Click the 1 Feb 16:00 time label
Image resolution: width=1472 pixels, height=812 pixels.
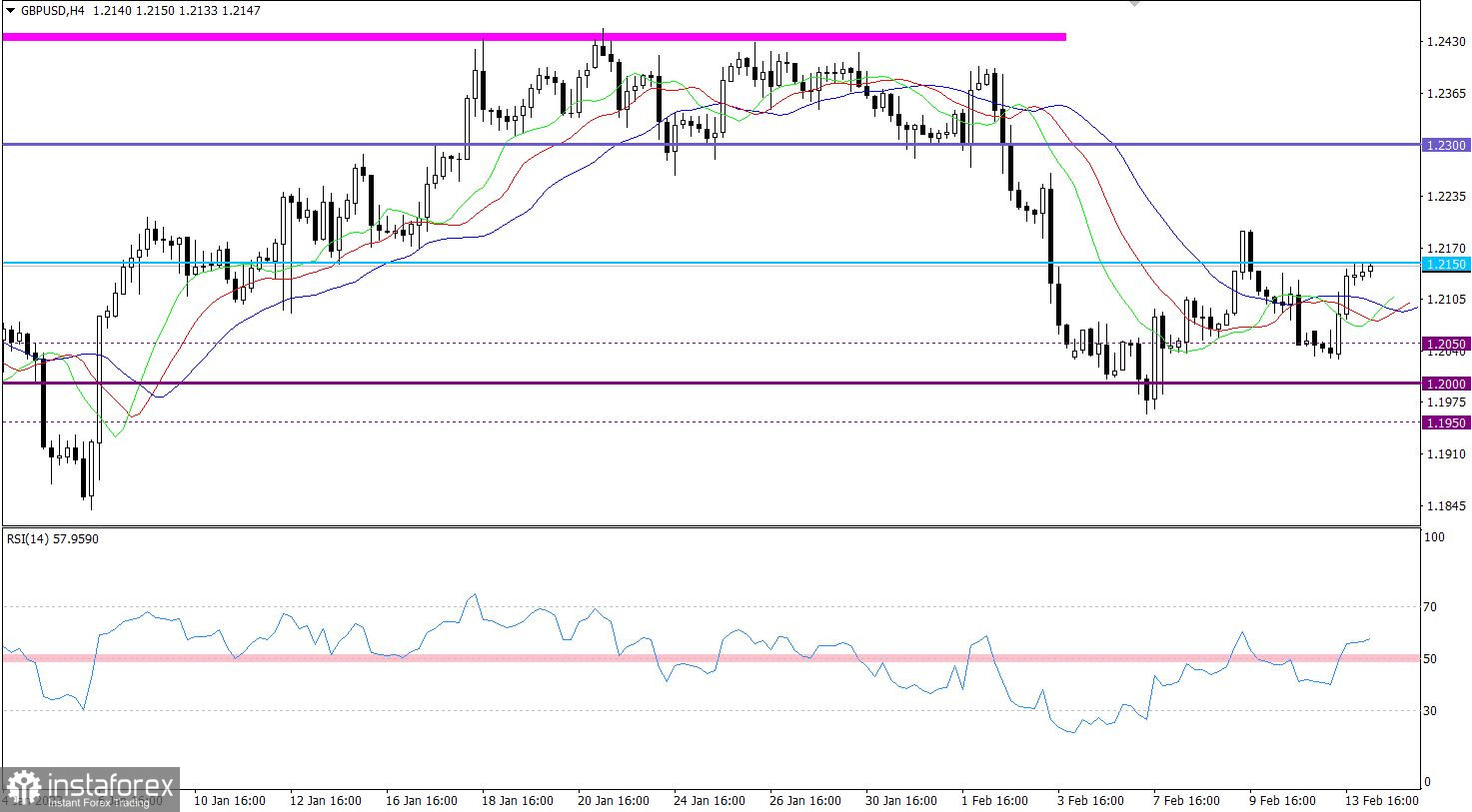994,801
